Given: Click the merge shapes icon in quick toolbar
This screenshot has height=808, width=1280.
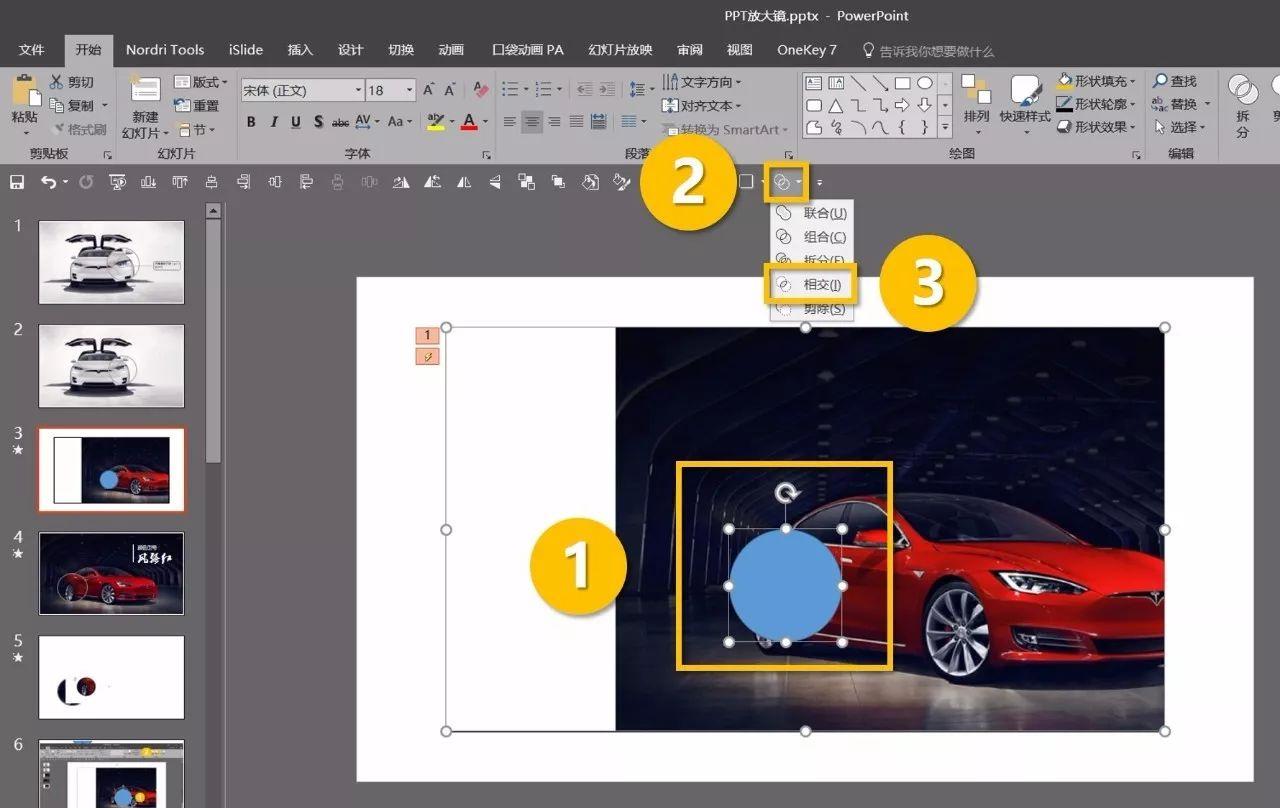Looking at the screenshot, I should [783, 182].
